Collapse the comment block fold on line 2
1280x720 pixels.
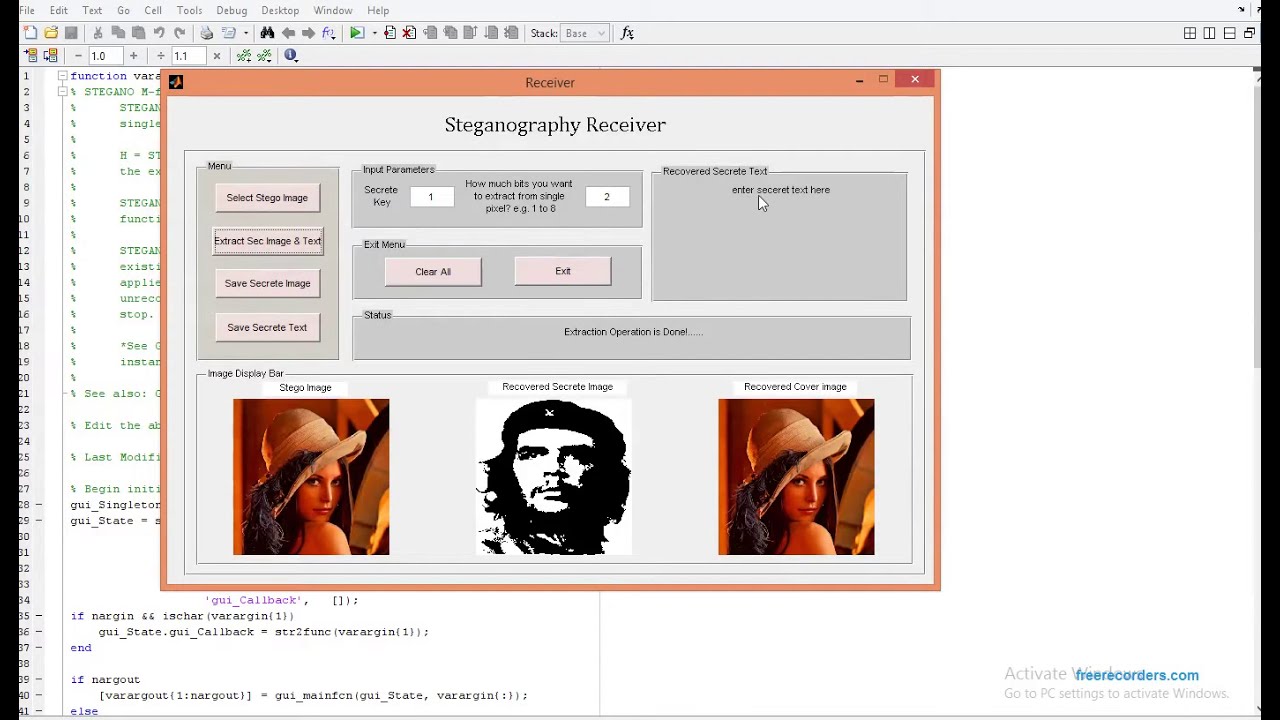pyautogui.click(x=62, y=92)
